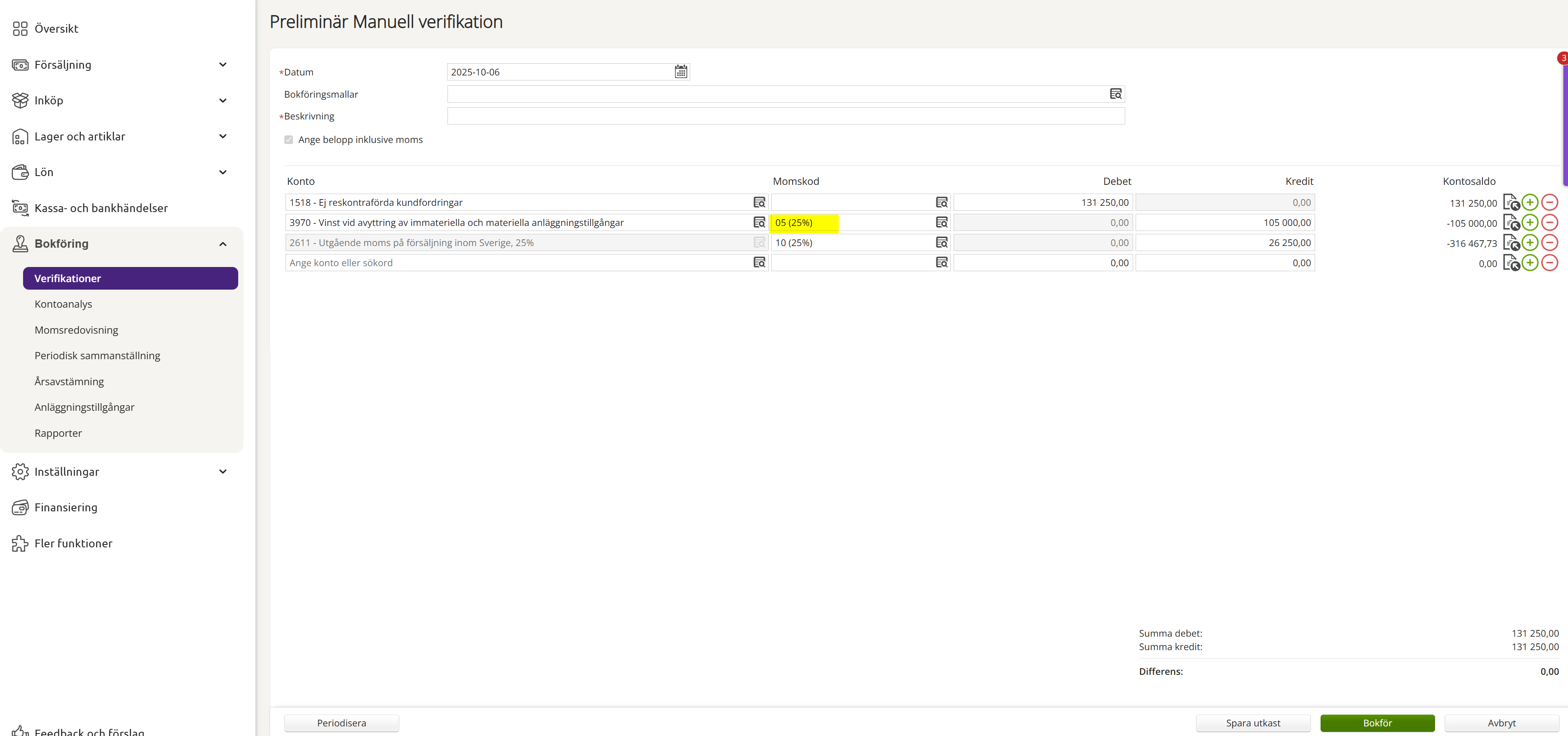Add row after 1518 row with green plus
This screenshot has width=1568, height=736.
(x=1530, y=202)
